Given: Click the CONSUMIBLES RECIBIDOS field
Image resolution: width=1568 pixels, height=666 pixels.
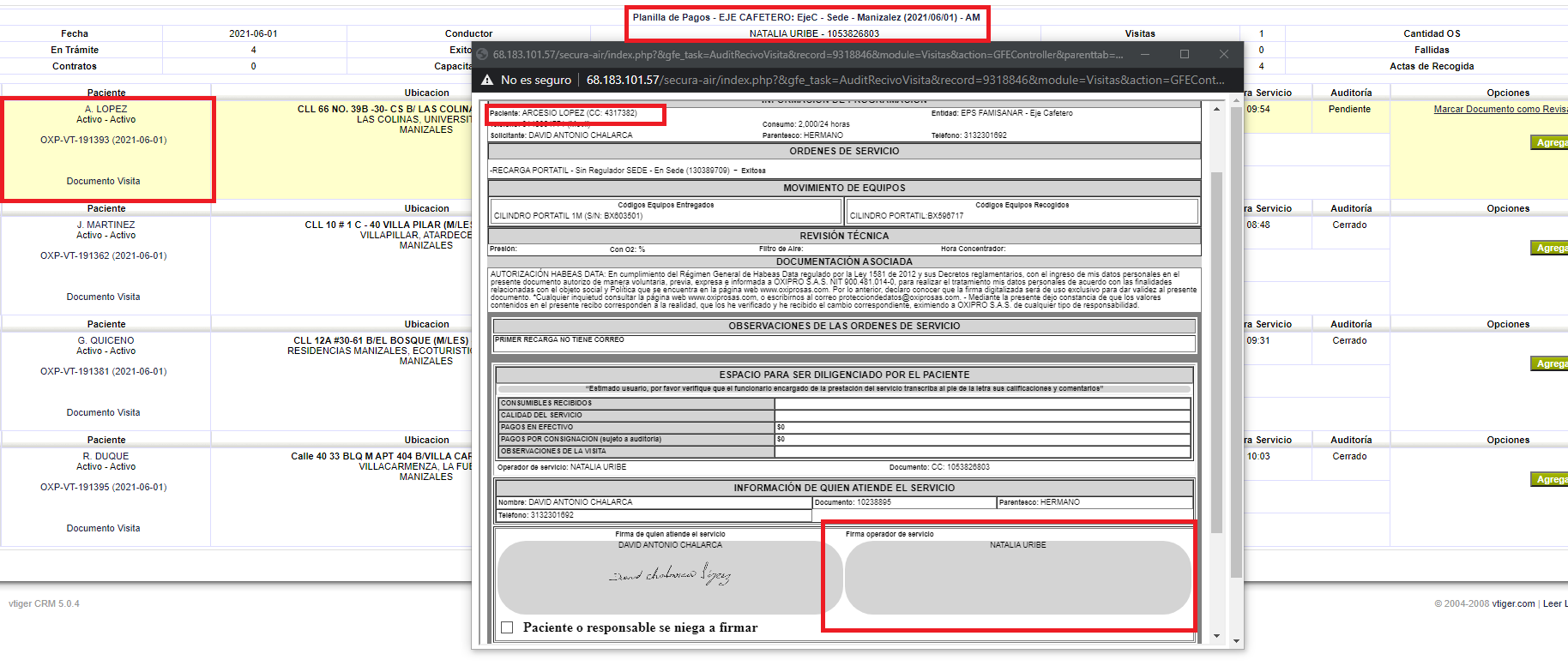Looking at the screenshot, I should coord(982,403).
